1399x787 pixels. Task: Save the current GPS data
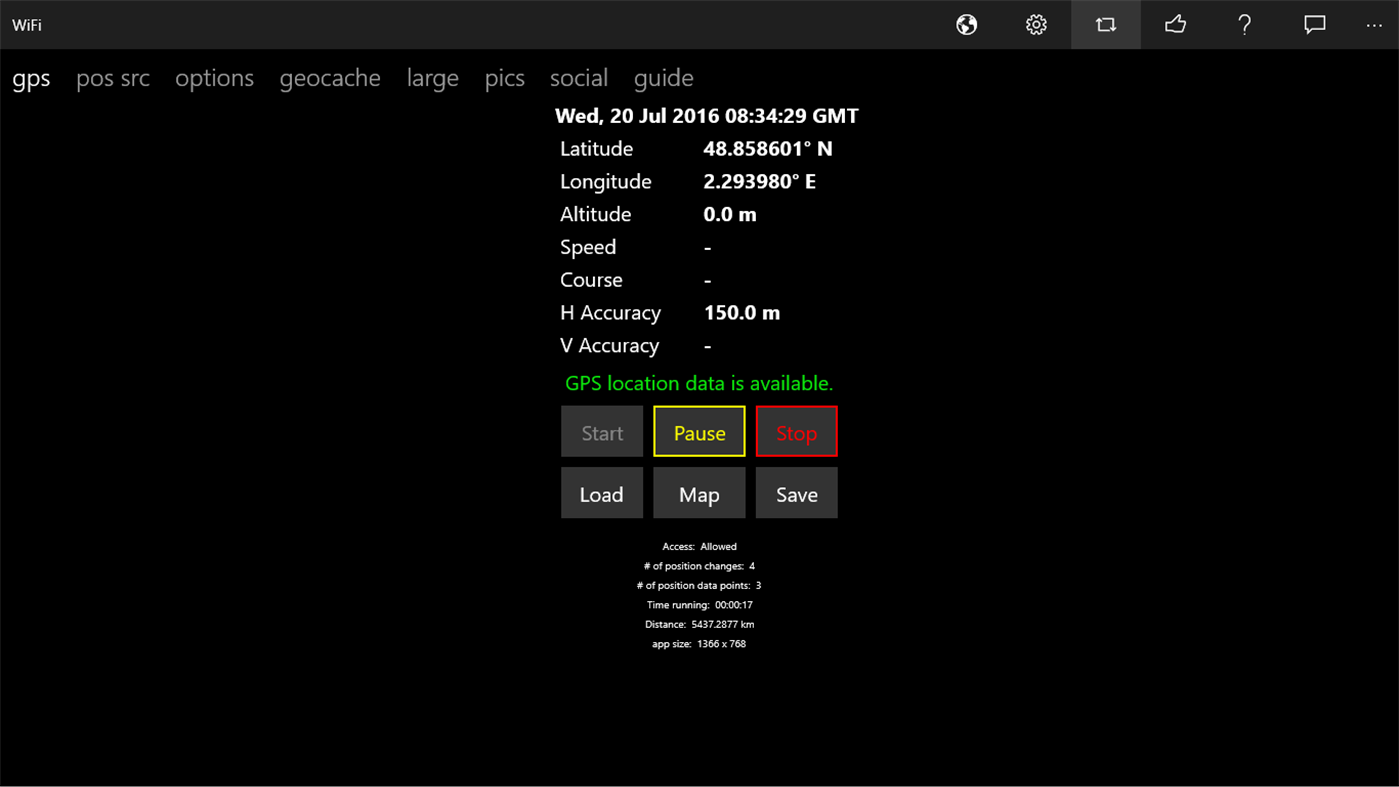[796, 493]
